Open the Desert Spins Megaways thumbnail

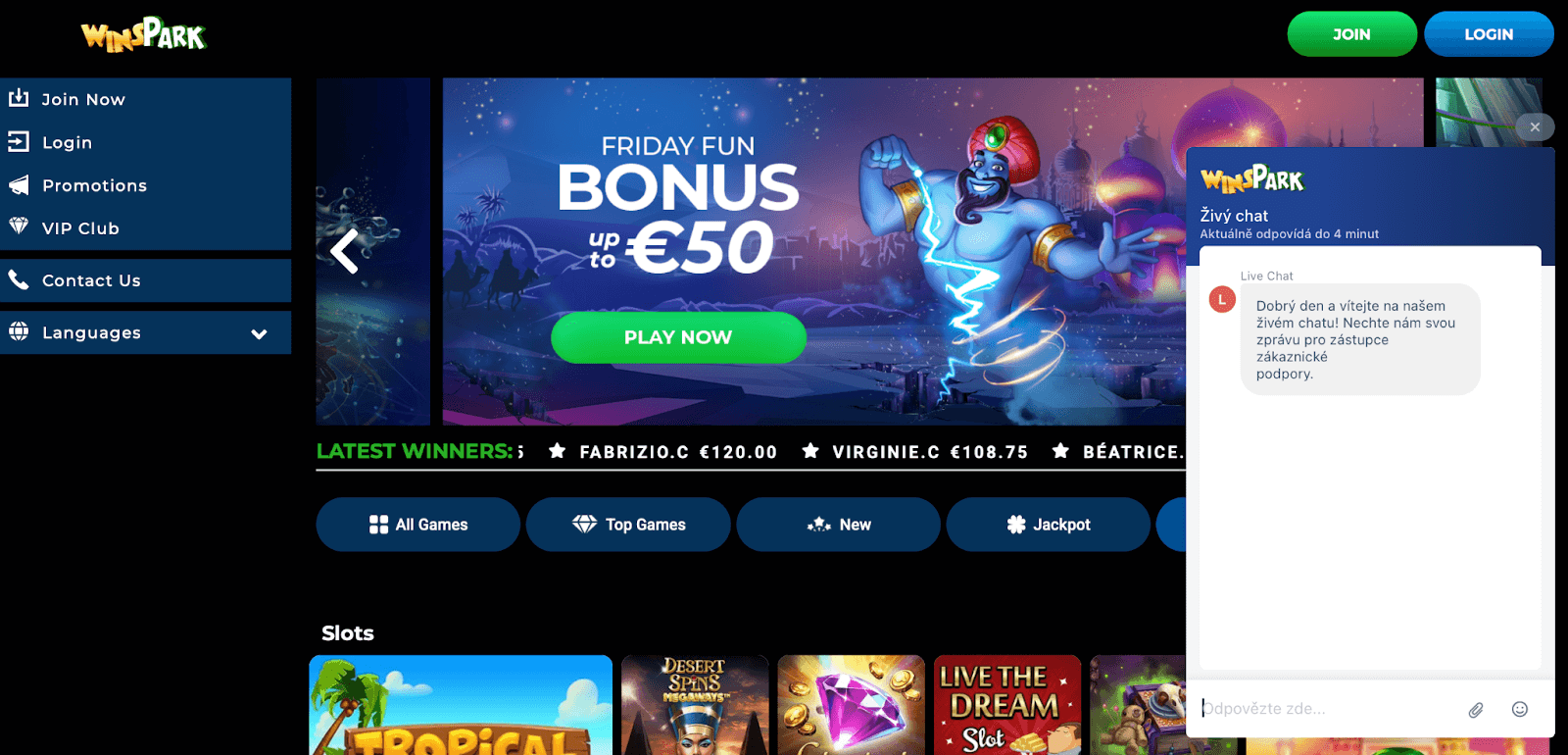[695, 705]
